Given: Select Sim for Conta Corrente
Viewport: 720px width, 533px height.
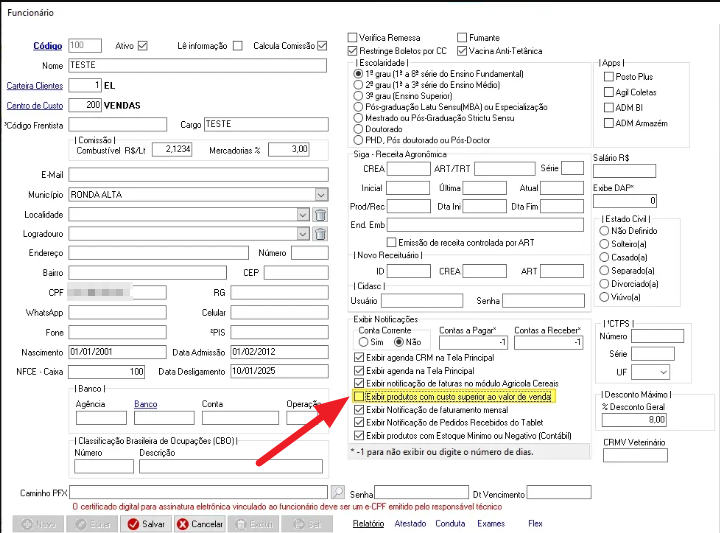Looking at the screenshot, I should [363, 342].
